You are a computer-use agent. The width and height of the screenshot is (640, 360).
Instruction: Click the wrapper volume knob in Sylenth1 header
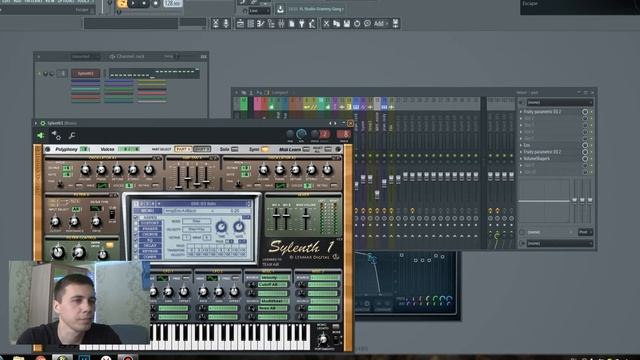pyautogui.click(x=301, y=134)
